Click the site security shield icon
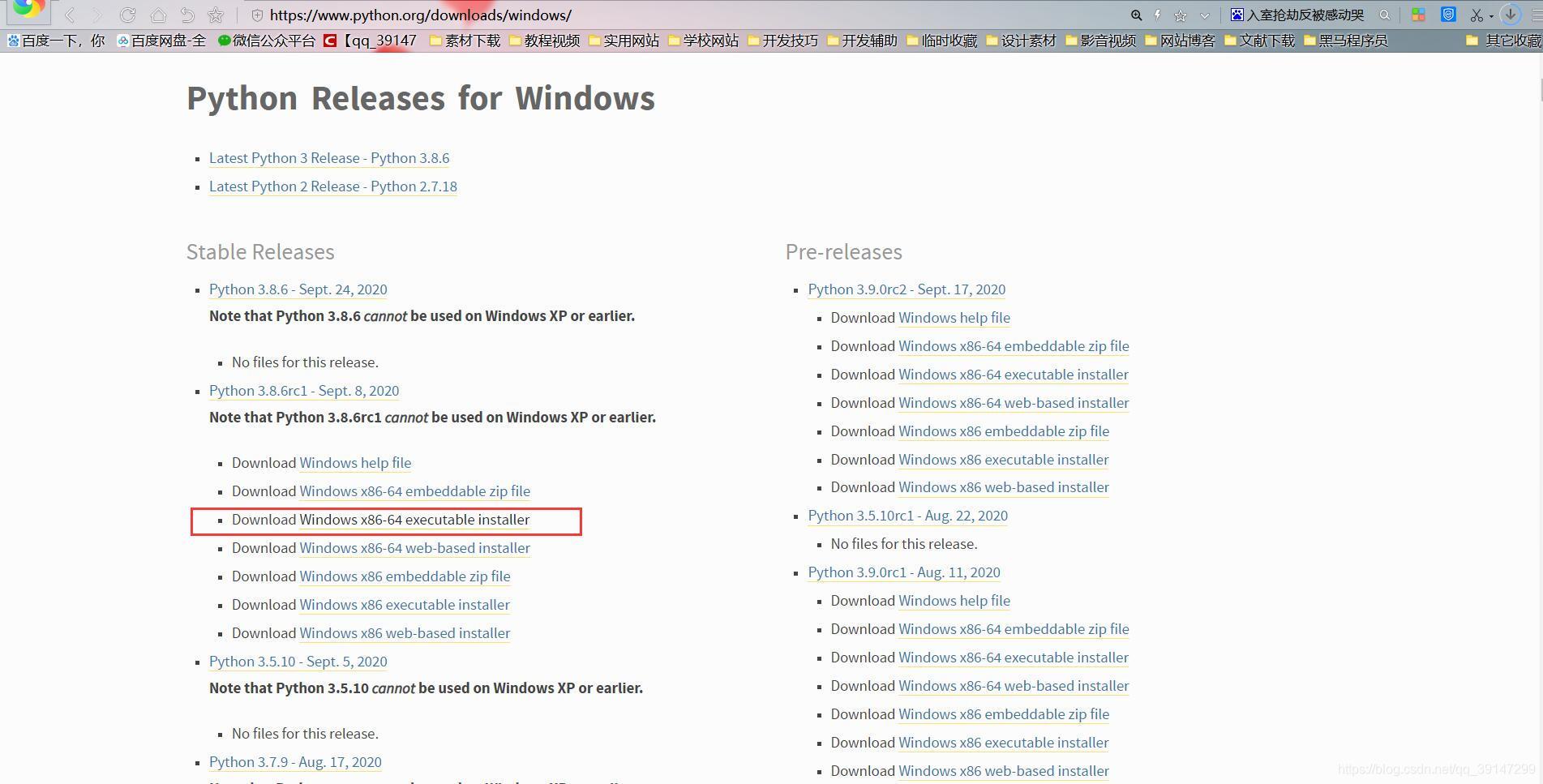 (257, 15)
